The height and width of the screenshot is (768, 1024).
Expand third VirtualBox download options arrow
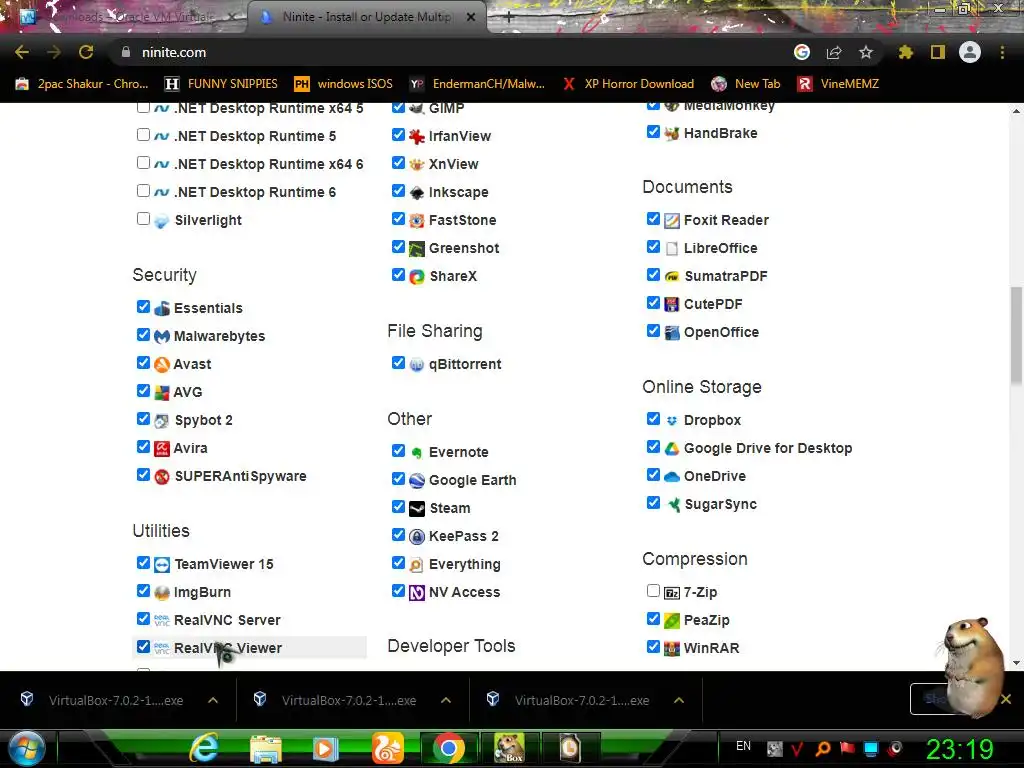[679, 700]
